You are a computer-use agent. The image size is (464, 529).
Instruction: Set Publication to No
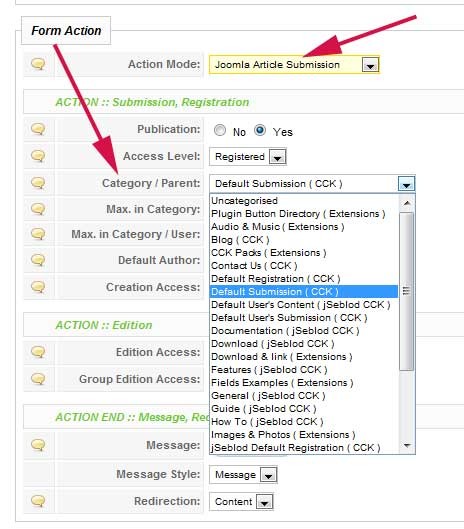tap(220, 130)
